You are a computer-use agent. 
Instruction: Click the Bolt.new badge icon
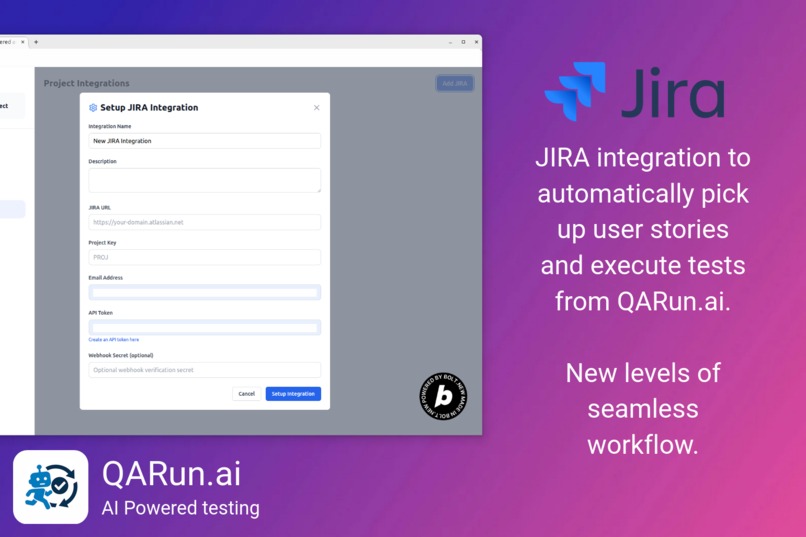click(x=443, y=396)
